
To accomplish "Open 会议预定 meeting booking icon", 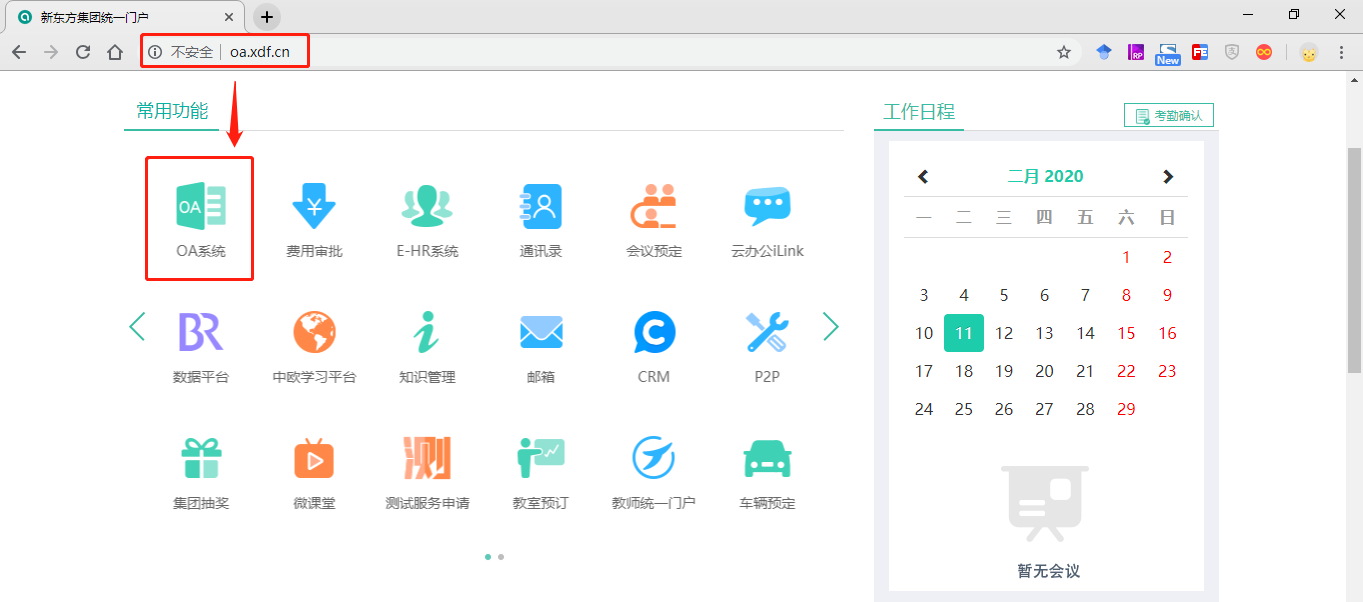I will (x=654, y=207).
